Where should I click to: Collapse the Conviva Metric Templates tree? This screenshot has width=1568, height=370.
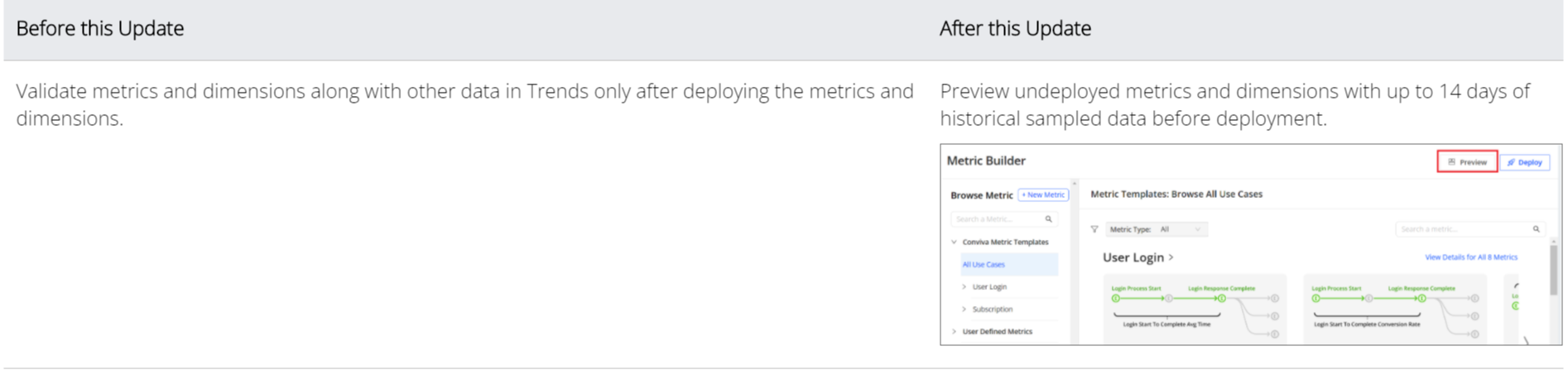[x=955, y=242]
